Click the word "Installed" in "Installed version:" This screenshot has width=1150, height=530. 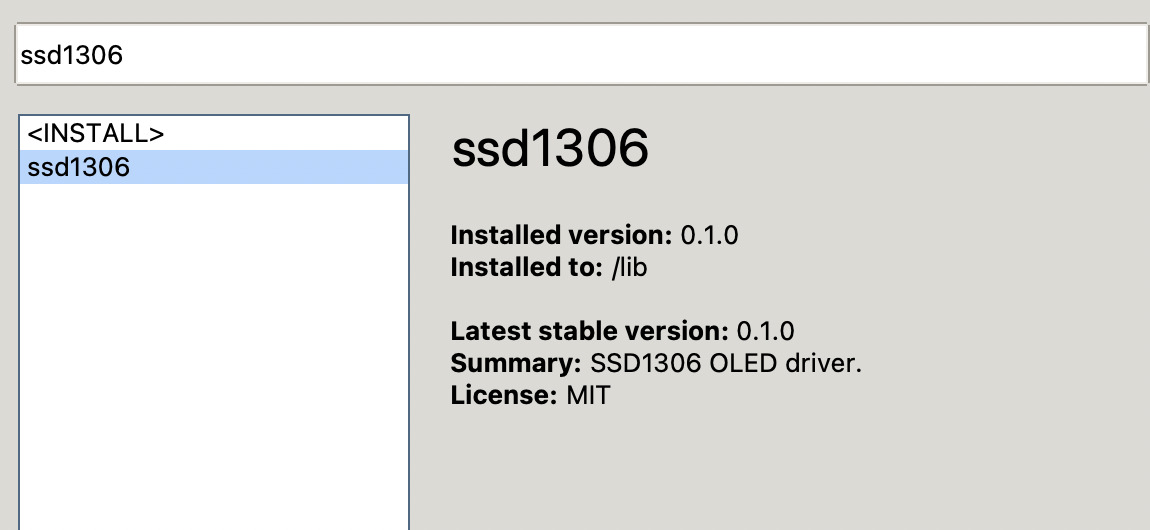(504, 236)
